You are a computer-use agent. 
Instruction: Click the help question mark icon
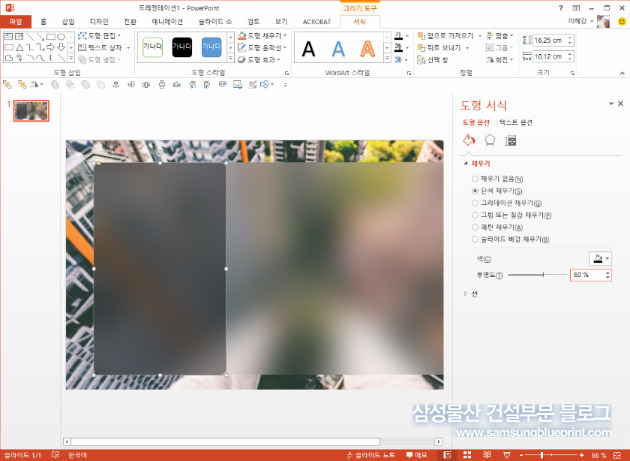pyautogui.click(x=561, y=8)
